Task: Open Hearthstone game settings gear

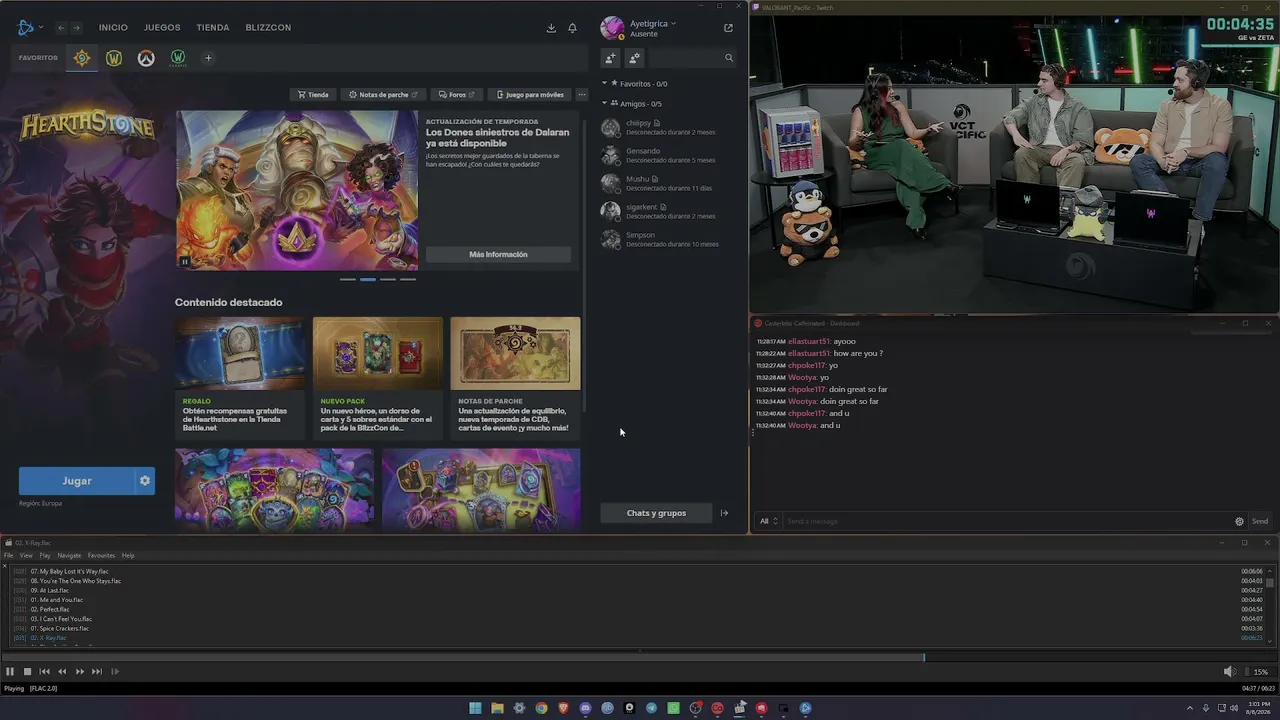Action: (x=145, y=481)
